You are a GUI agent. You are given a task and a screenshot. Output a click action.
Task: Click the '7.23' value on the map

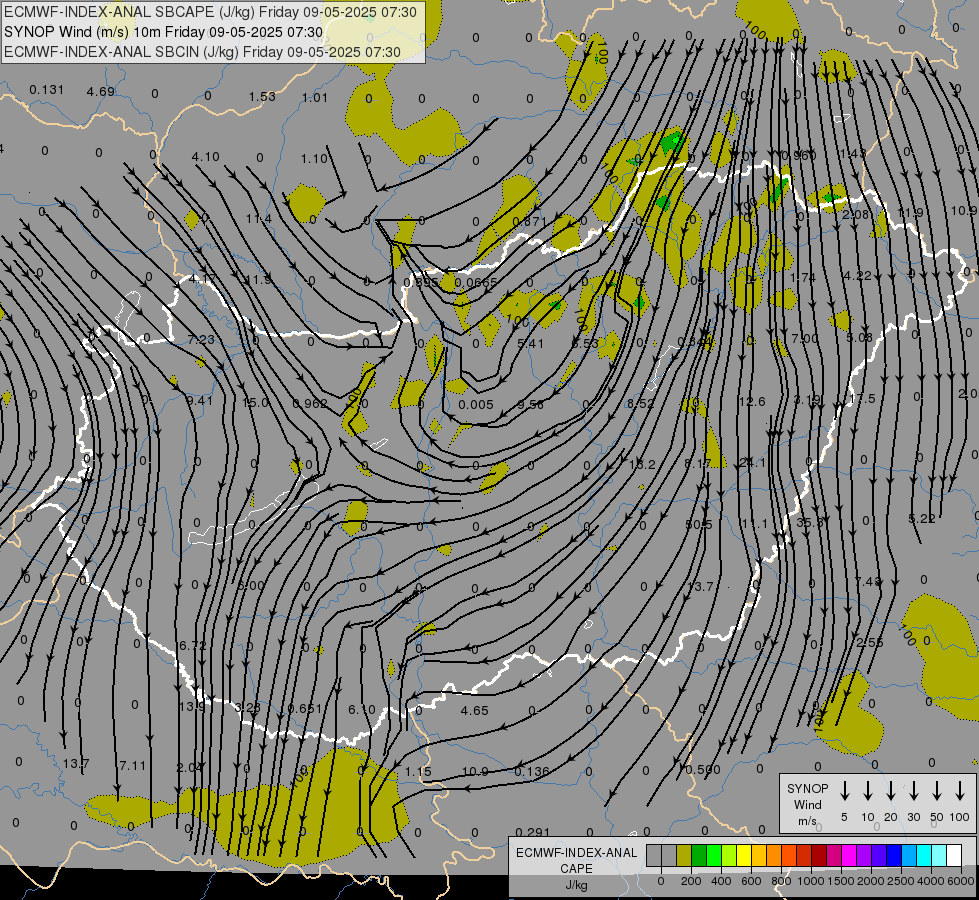pyautogui.click(x=201, y=340)
